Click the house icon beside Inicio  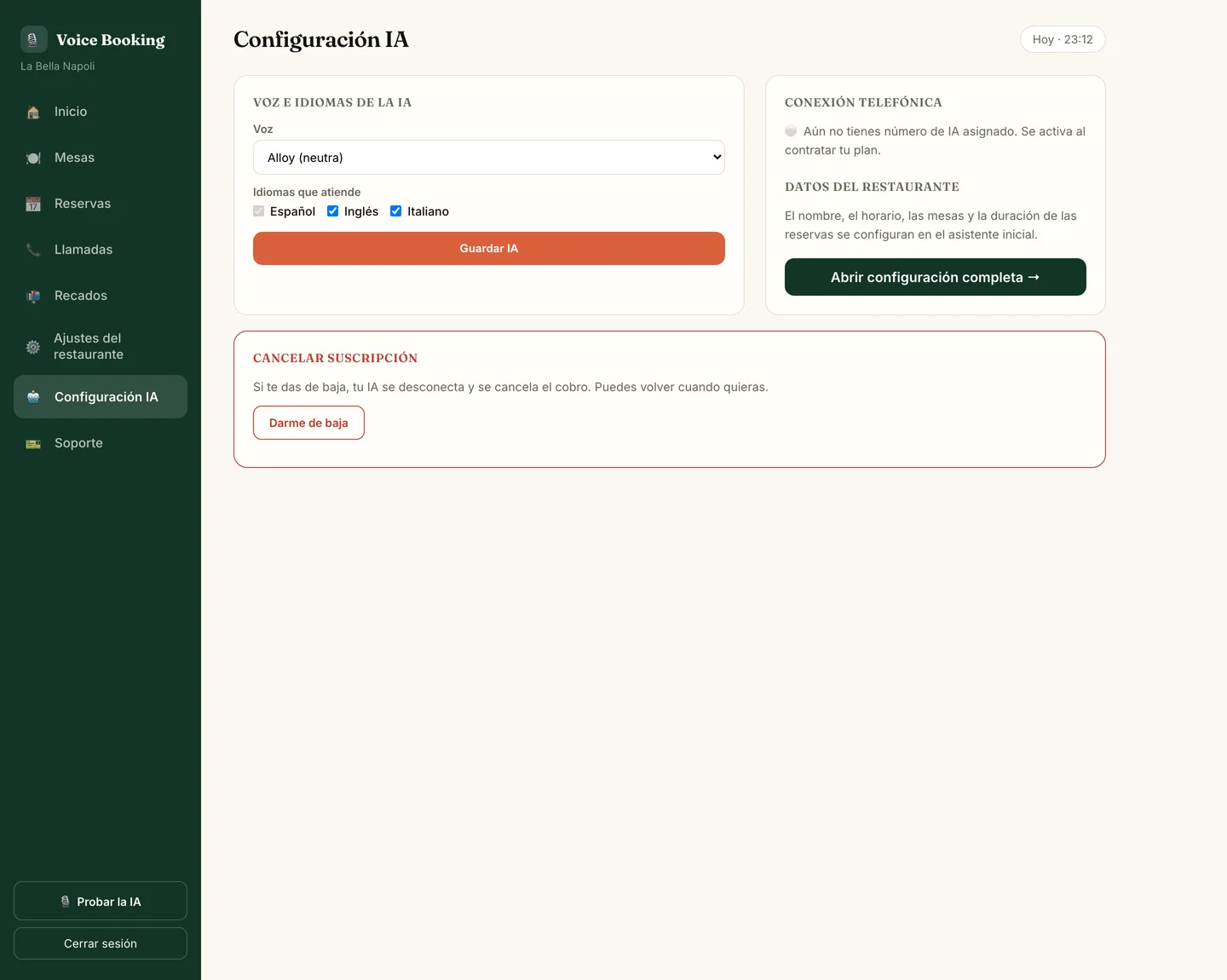click(33, 112)
